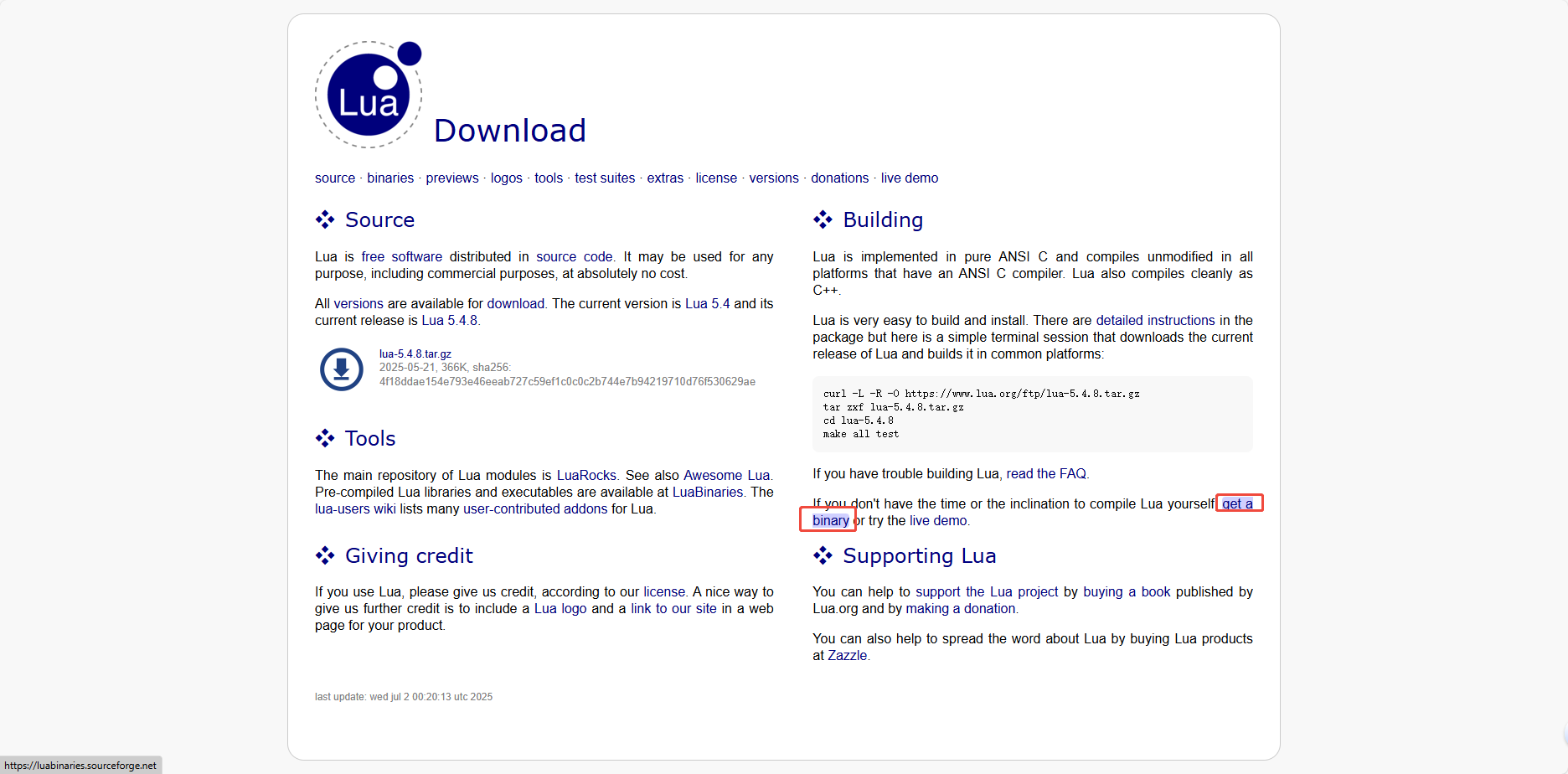Open donations navigation link
Viewport: 1568px width, 774px height.
point(840,178)
